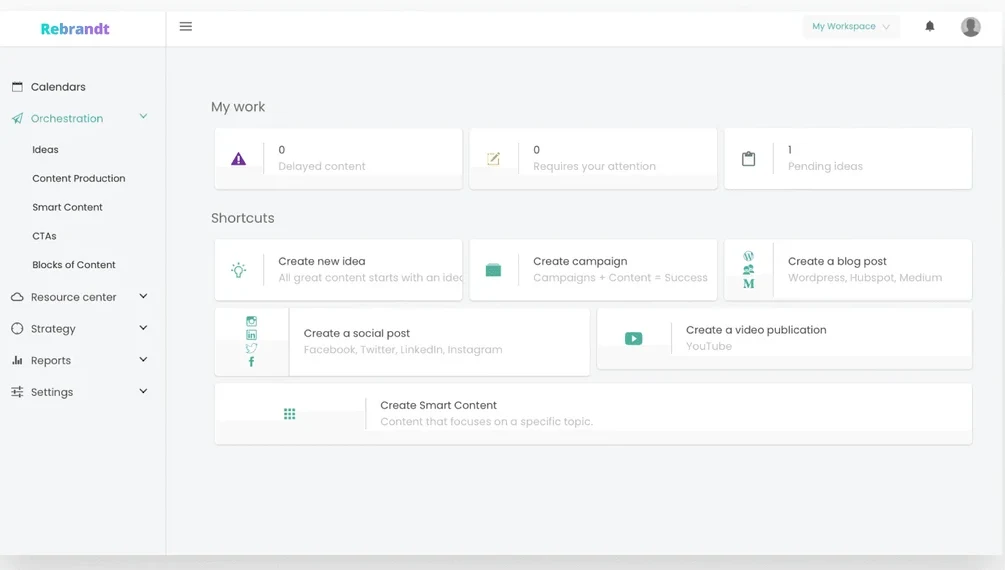
Task: Expand the Strategy chevron
Action: click(144, 328)
